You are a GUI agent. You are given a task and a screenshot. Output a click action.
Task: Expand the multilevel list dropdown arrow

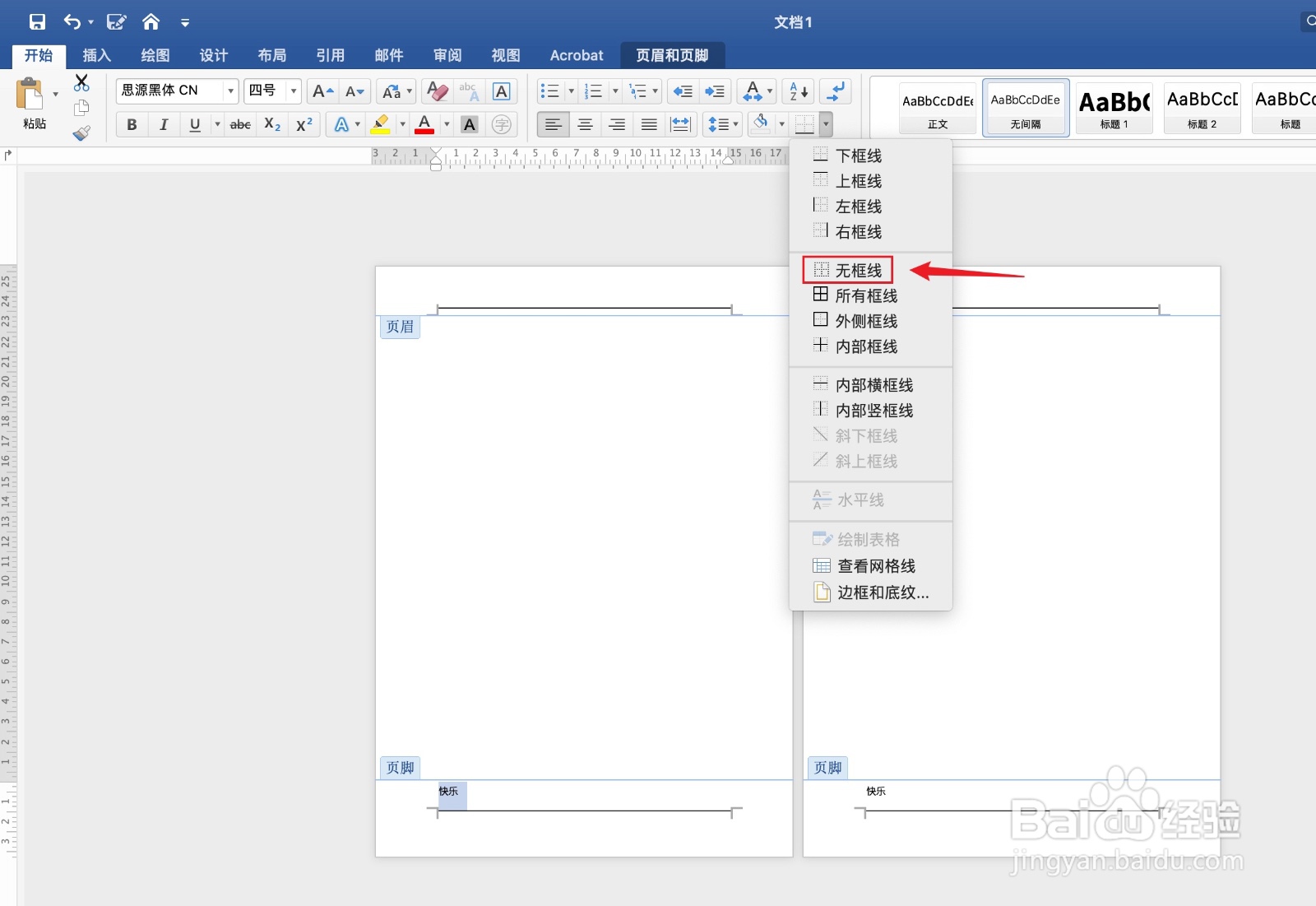(656, 91)
